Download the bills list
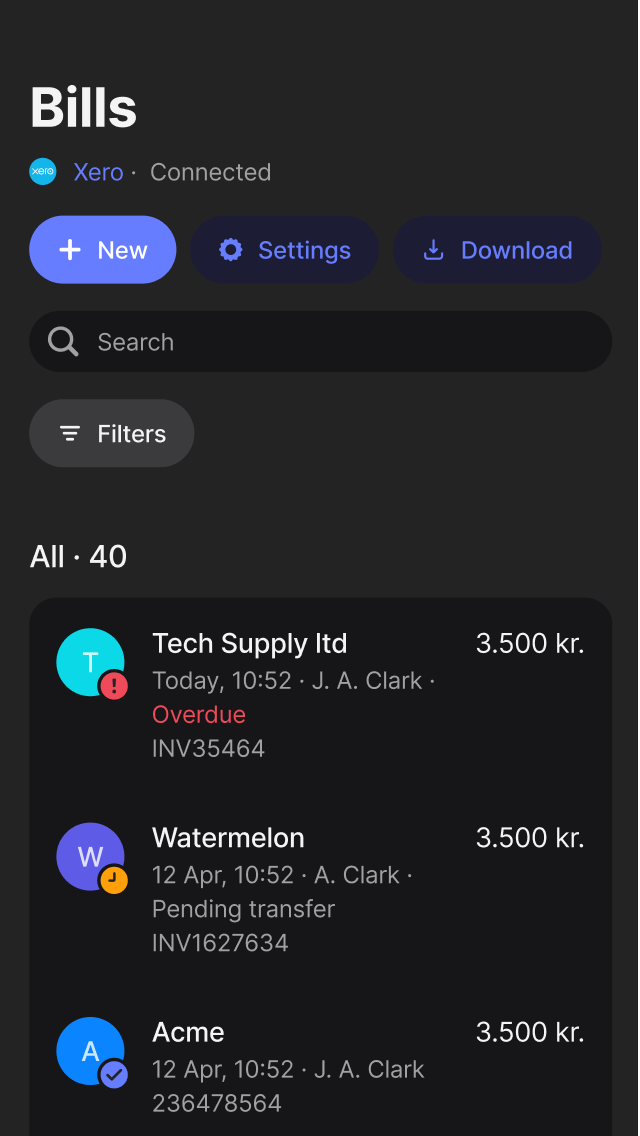 click(x=497, y=250)
